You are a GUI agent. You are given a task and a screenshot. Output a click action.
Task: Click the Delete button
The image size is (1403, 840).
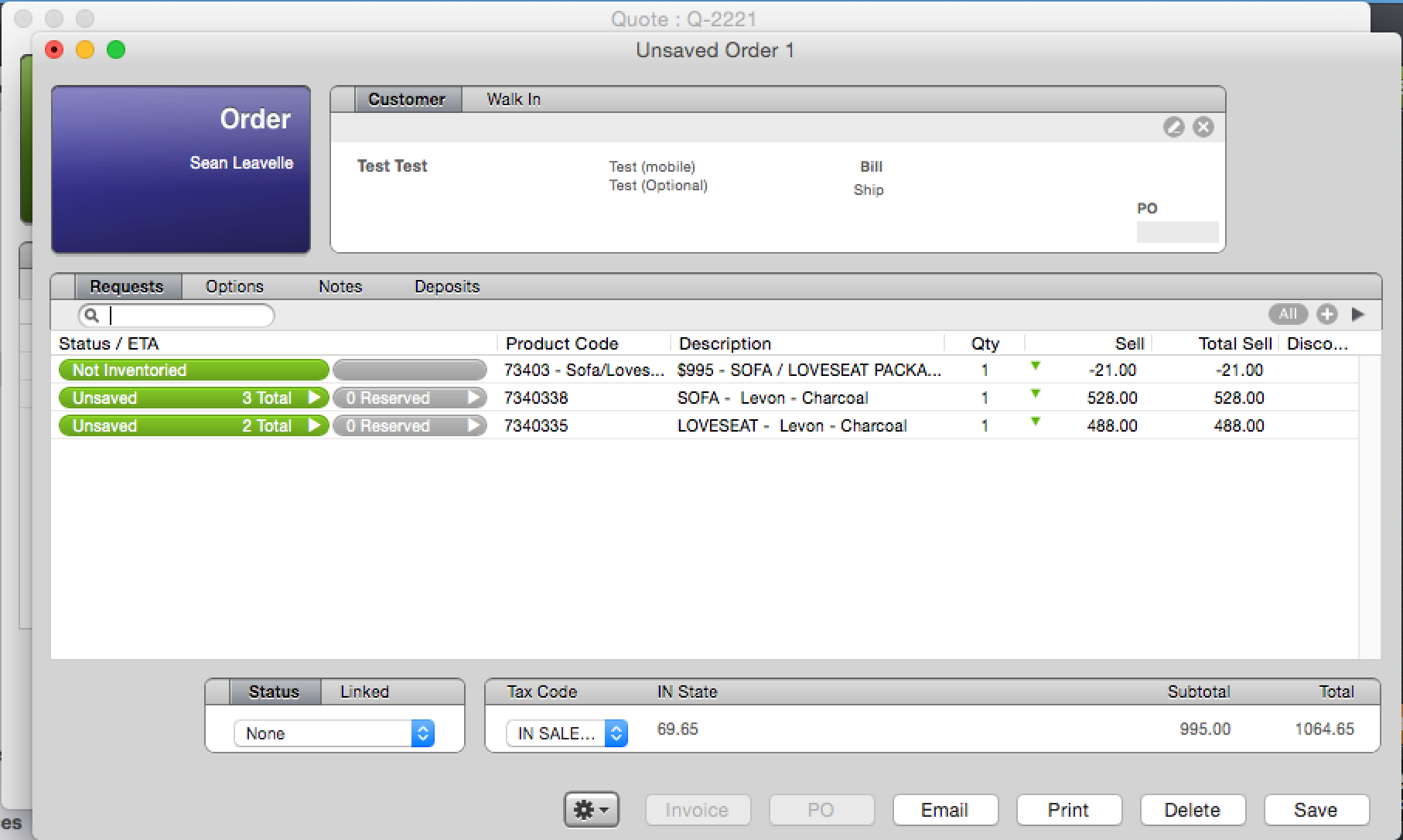click(x=1193, y=810)
